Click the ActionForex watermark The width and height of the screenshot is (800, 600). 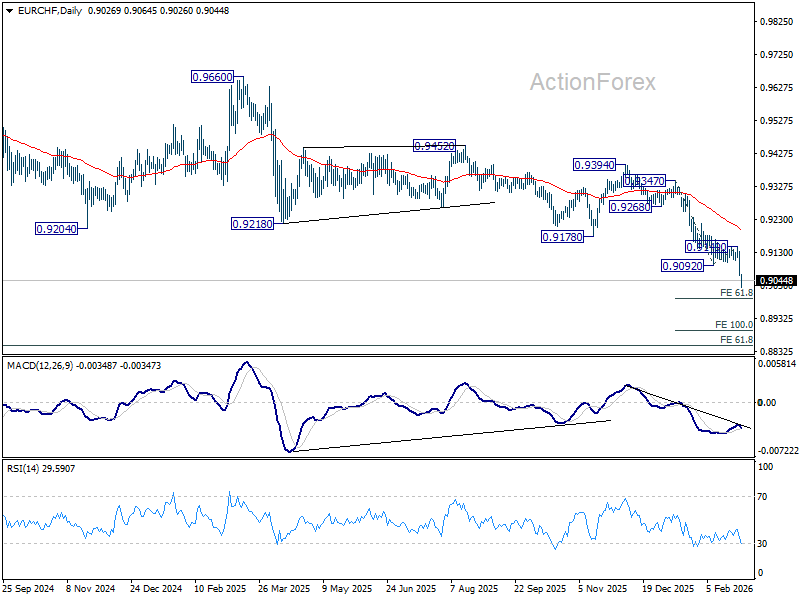click(x=593, y=82)
